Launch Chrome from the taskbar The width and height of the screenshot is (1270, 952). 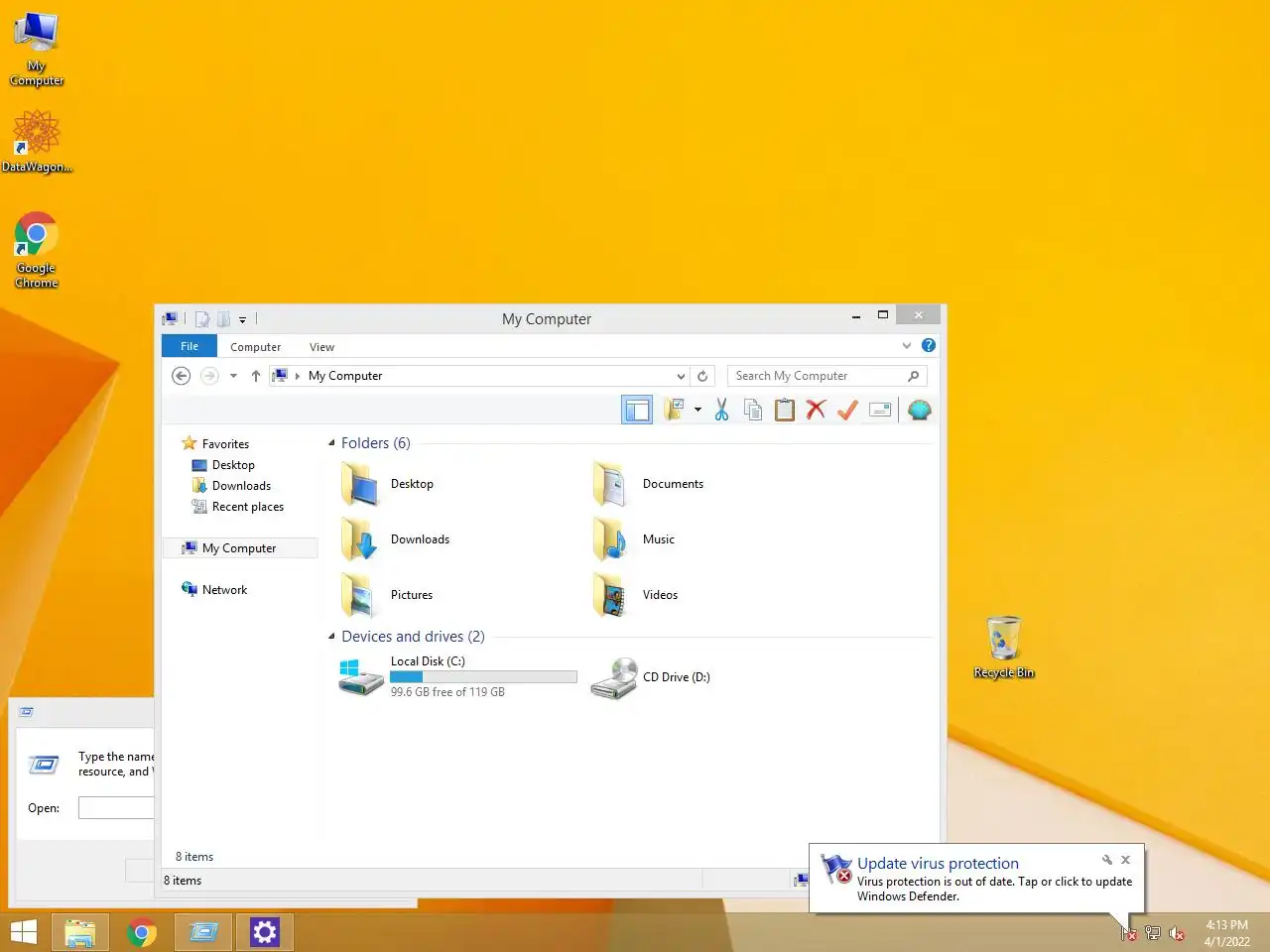coord(142,932)
